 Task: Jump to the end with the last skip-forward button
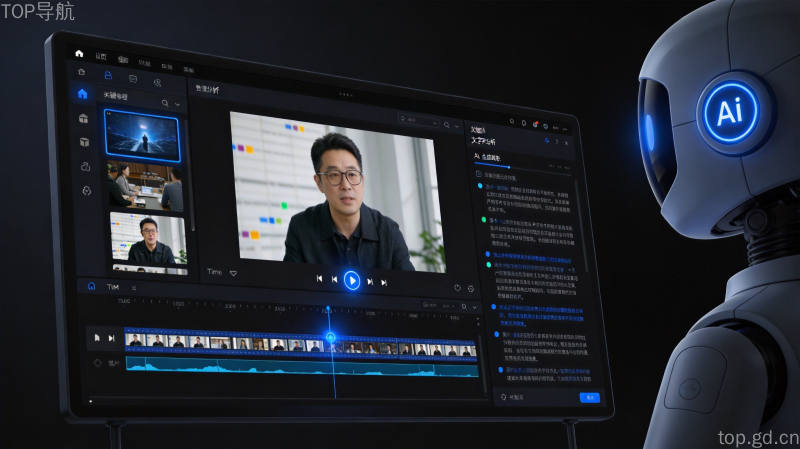[384, 283]
